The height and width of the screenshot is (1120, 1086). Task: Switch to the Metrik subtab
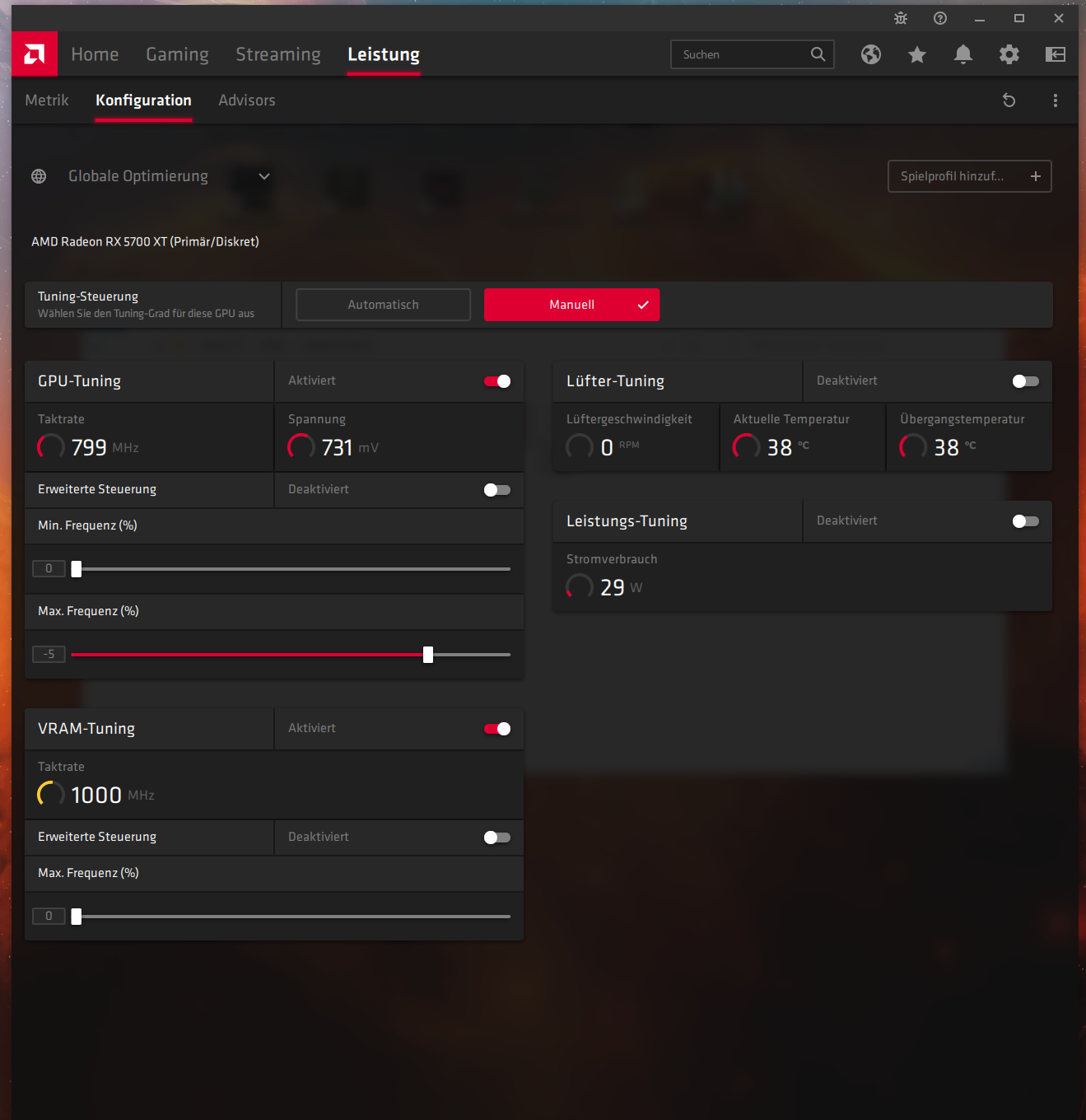(47, 100)
